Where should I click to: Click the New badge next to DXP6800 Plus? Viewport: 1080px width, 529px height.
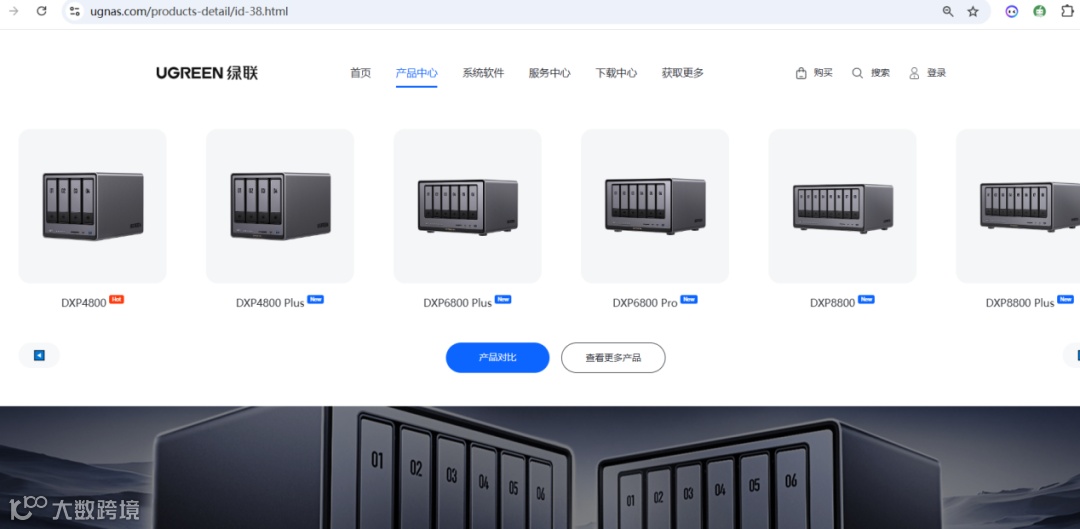tap(503, 299)
